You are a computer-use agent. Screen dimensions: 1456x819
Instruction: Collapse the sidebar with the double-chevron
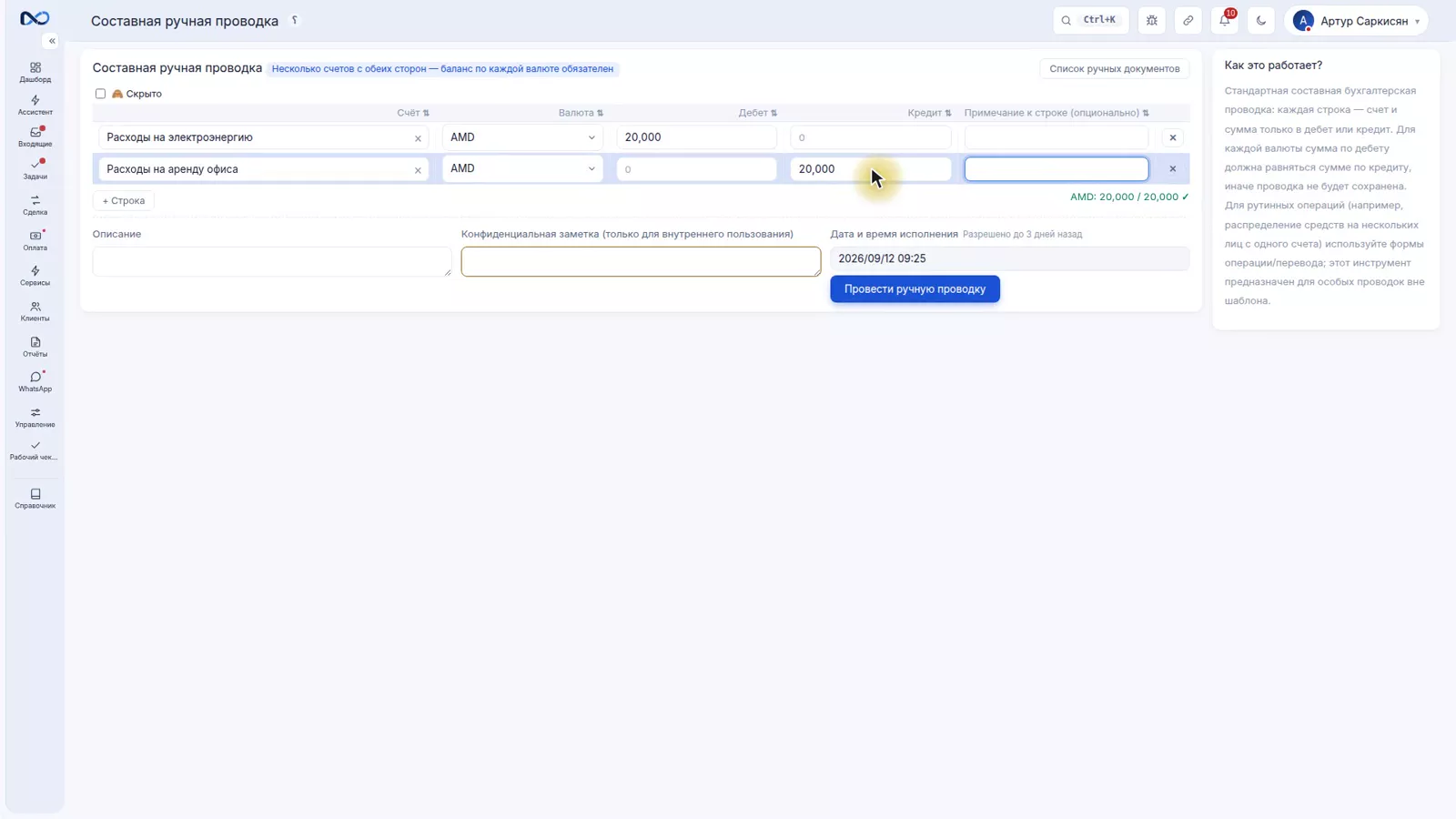pyautogui.click(x=52, y=41)
